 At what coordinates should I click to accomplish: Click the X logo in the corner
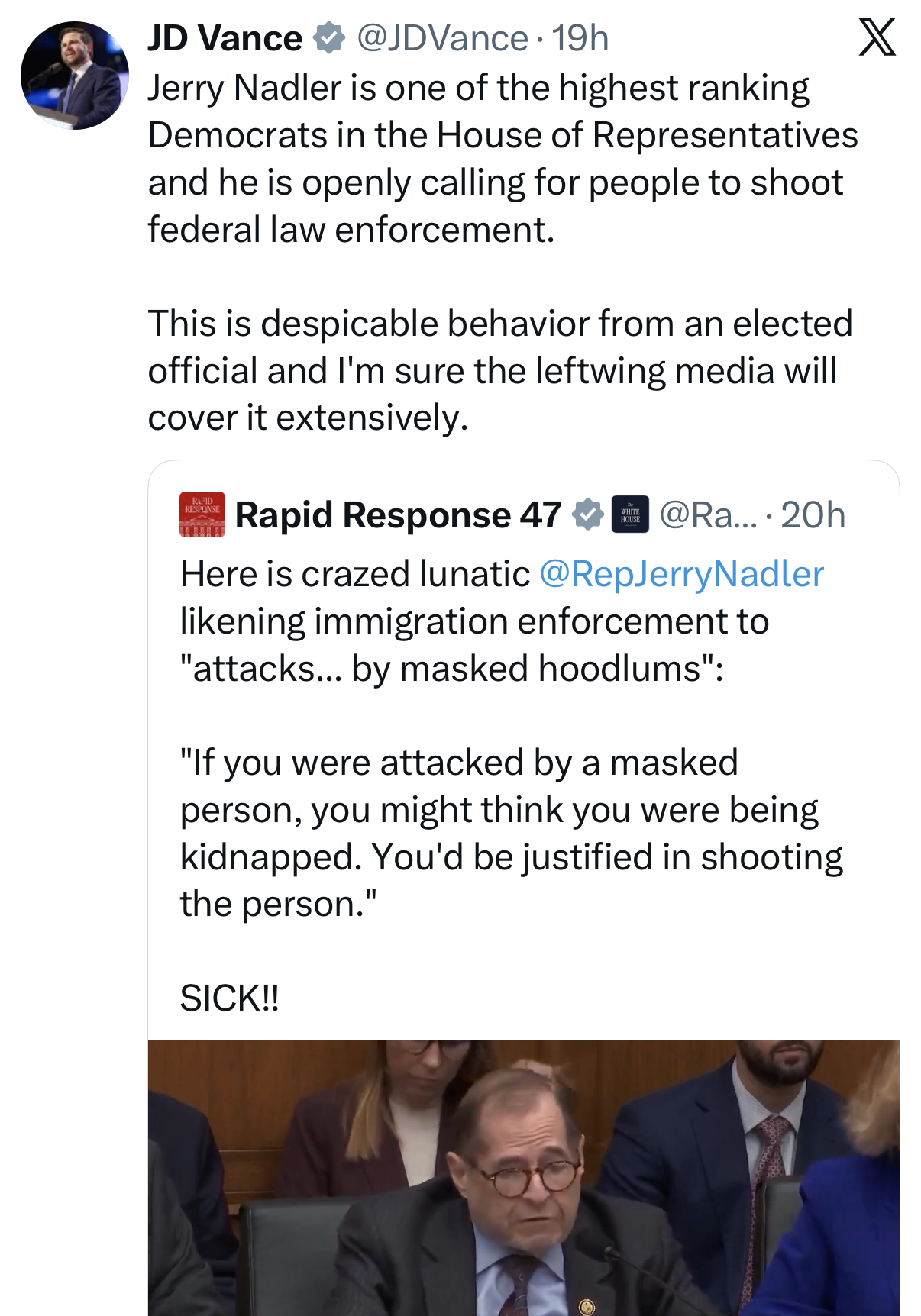click(877, 38)
